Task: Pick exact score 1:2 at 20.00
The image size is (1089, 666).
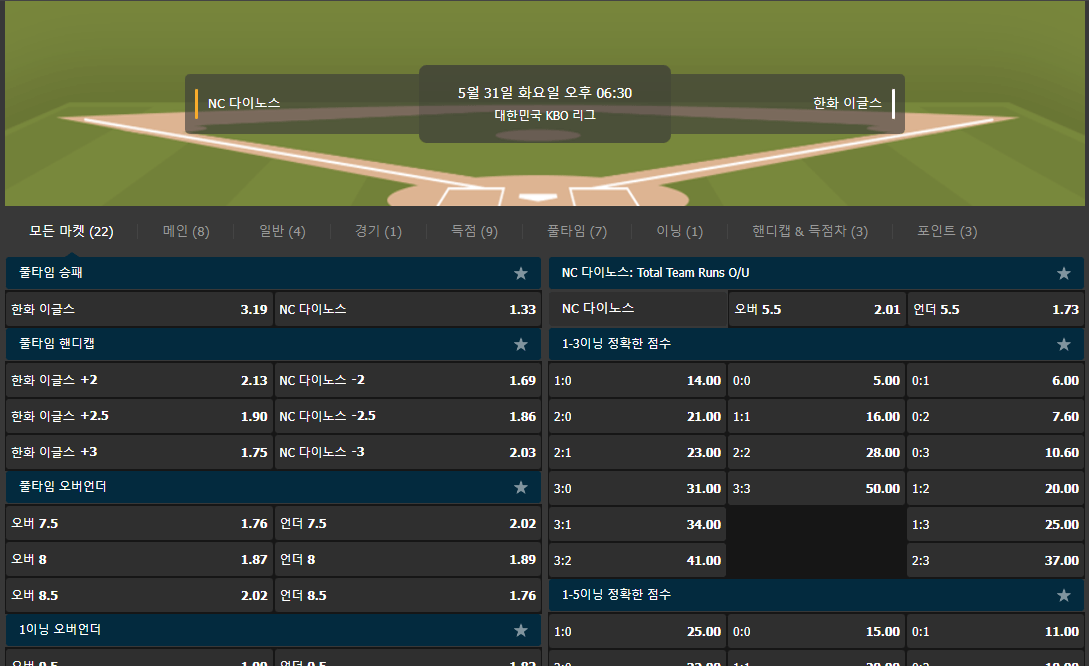Action: point(996,488)
